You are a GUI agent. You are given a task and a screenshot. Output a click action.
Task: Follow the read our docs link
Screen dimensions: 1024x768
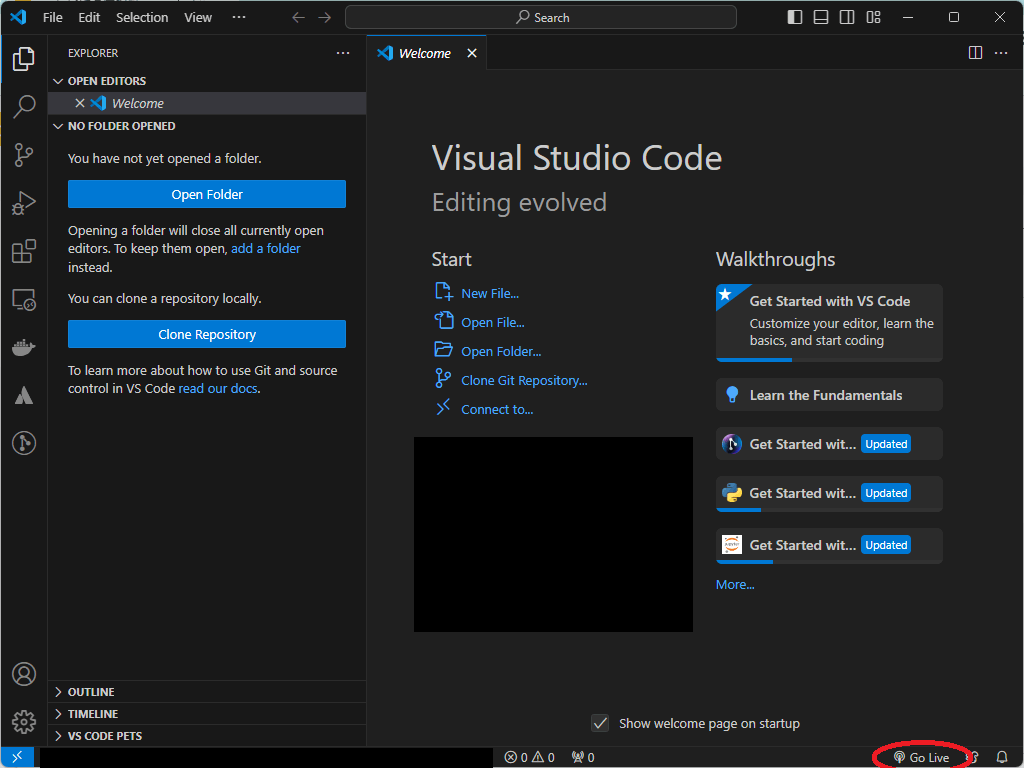tap(218, 389)
